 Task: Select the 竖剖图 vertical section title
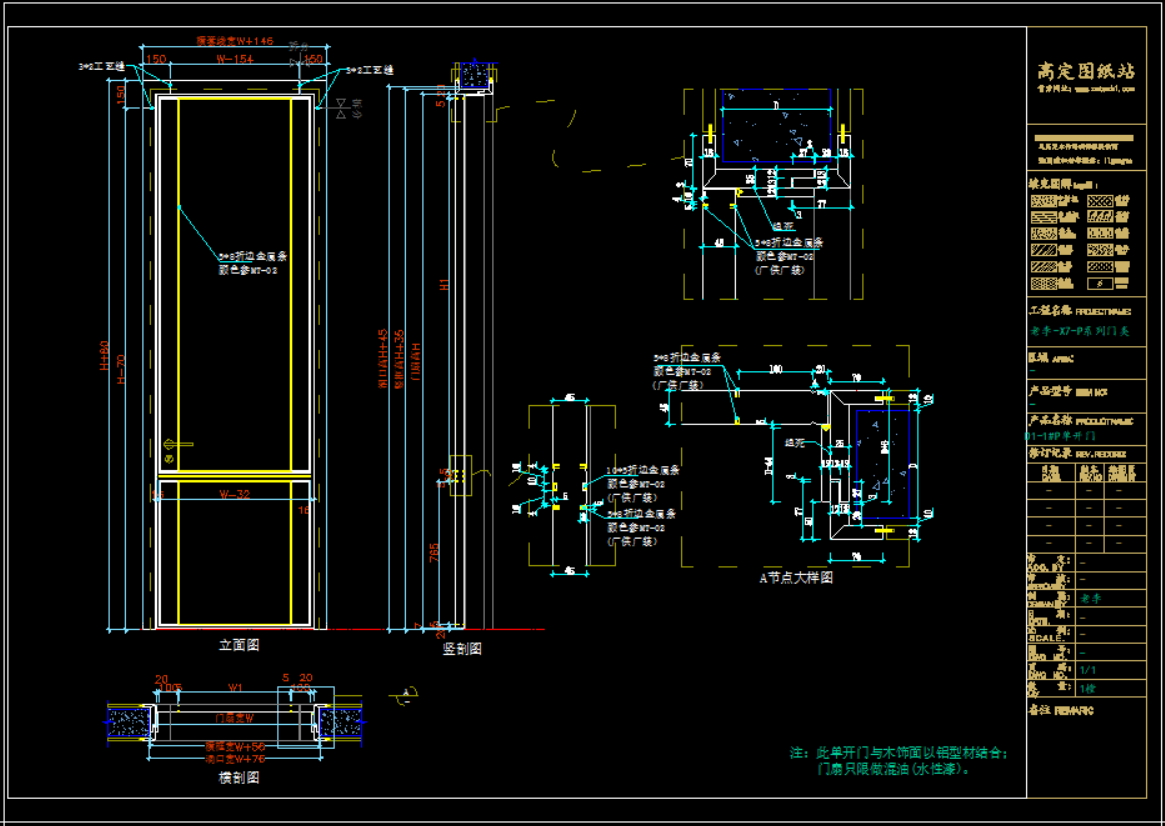pos(462,649)
